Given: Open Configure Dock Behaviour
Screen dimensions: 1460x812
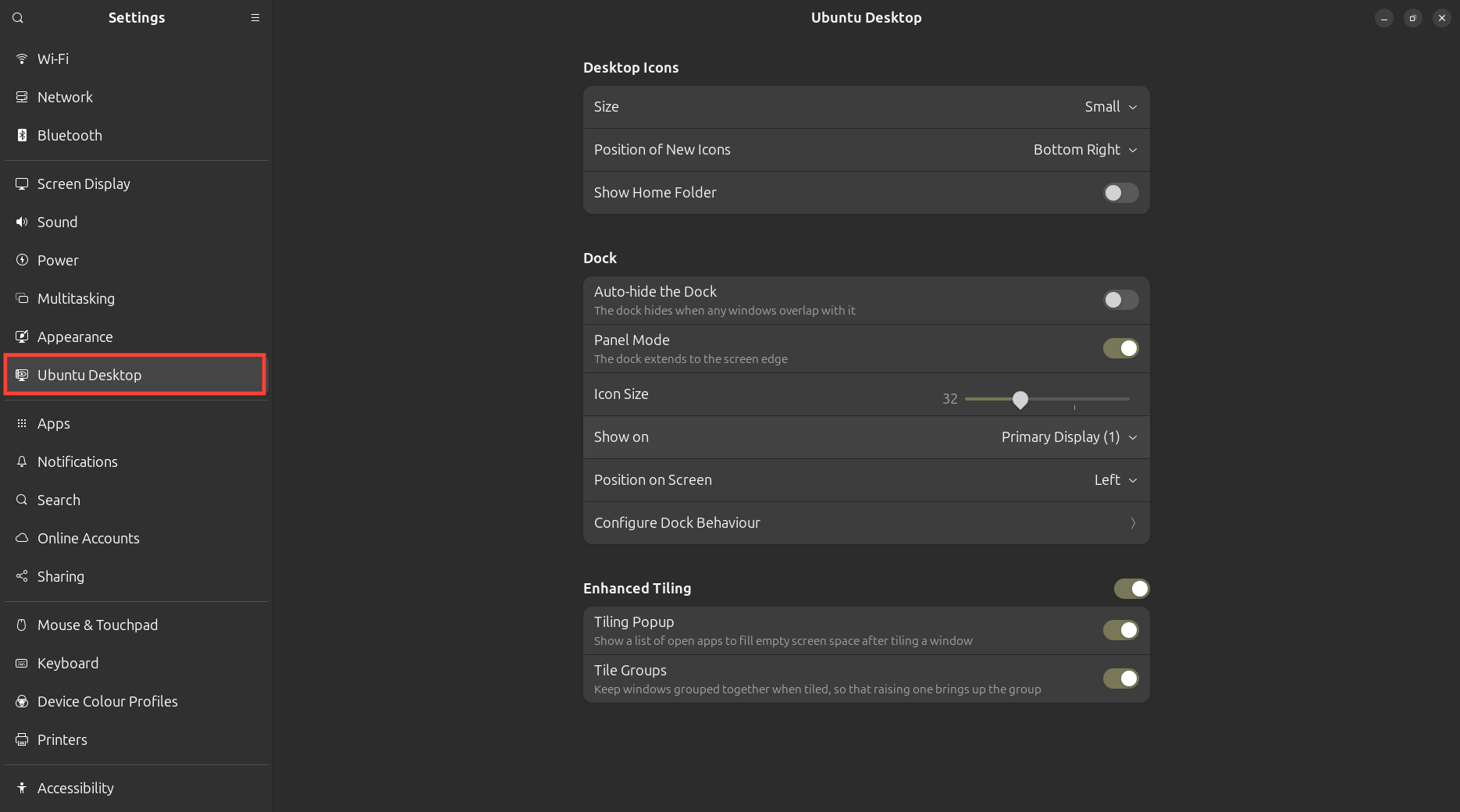Looking at the screenshot, I should pyautogui.click(x=866, y=523).
